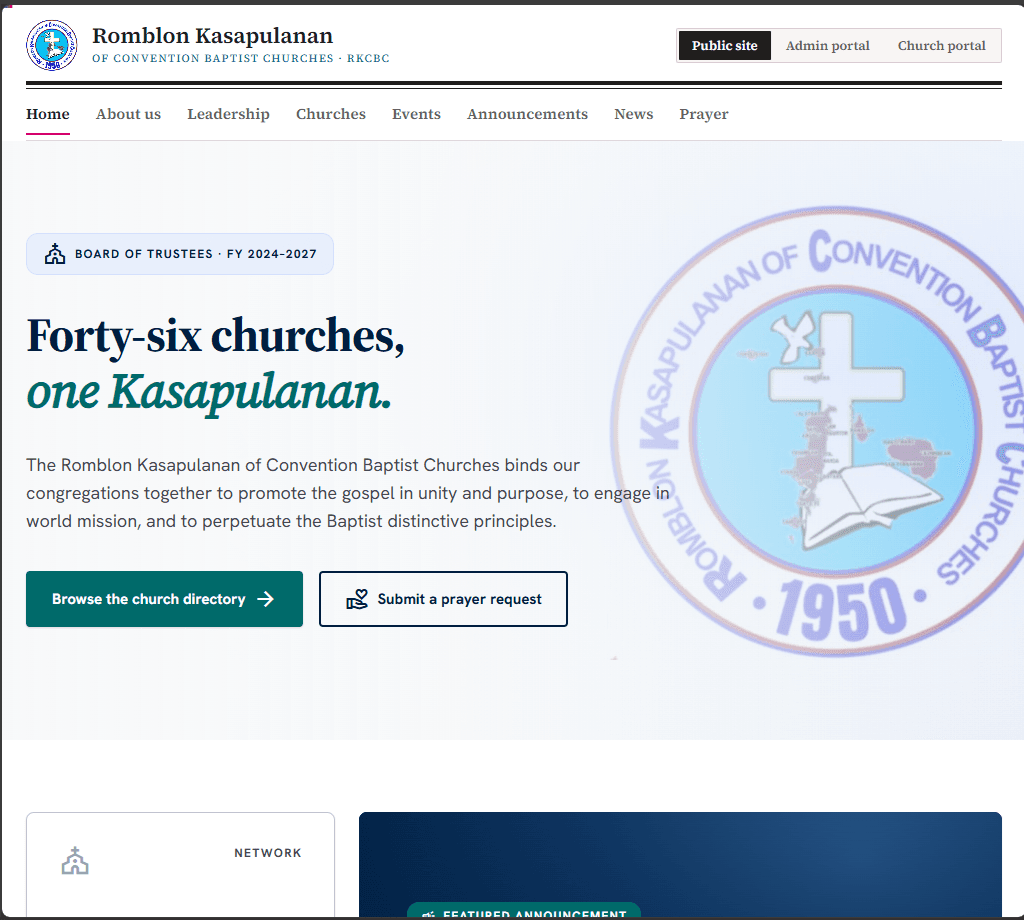Click the praying hands heart icon
1024x920 pixels.
click(357, 599)
